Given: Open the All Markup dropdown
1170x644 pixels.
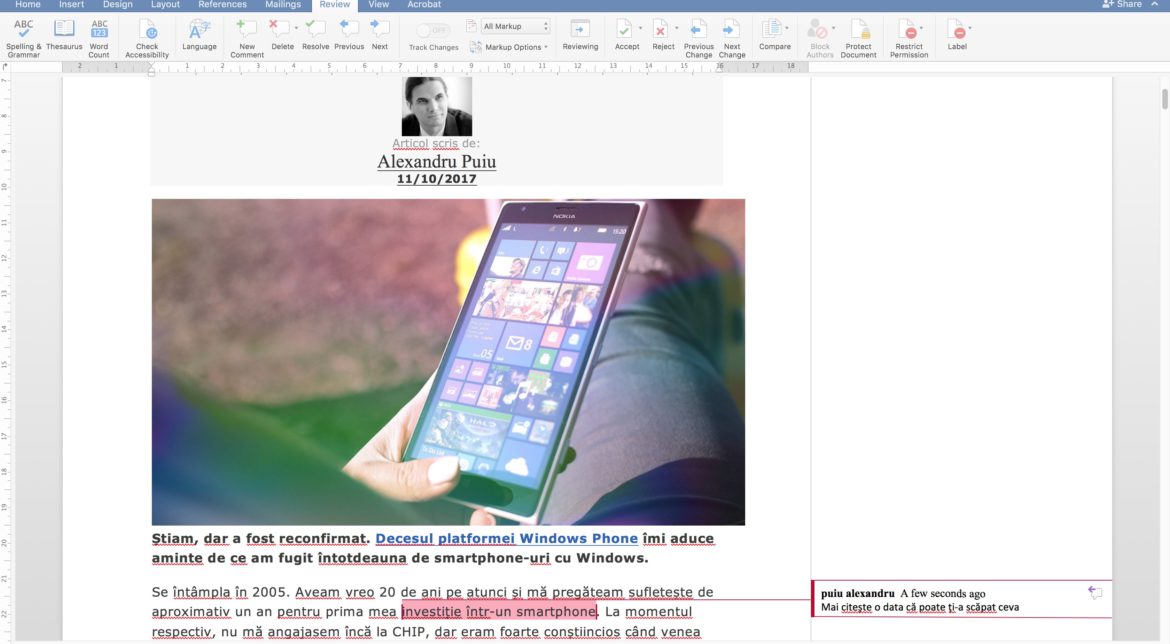Looking at the screenshot, I should (516, 26).
